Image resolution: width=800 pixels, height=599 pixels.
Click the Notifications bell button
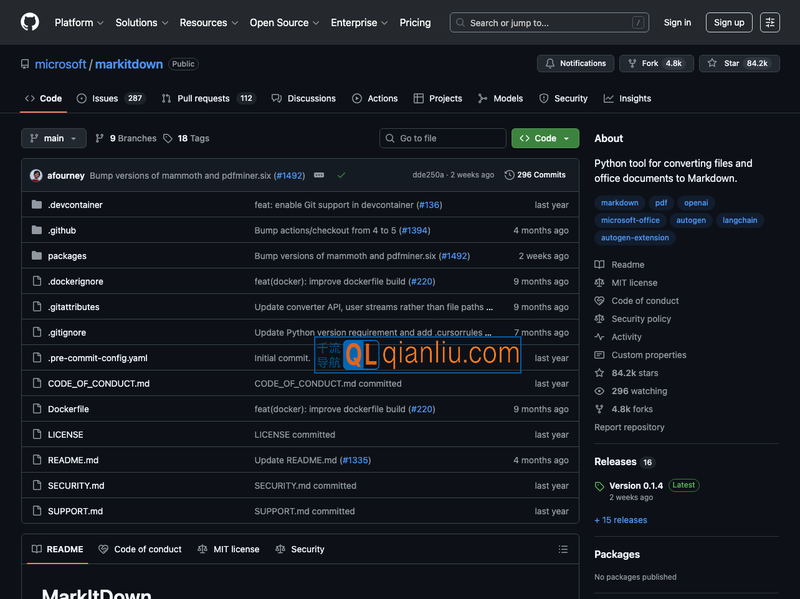coord(575,63)
